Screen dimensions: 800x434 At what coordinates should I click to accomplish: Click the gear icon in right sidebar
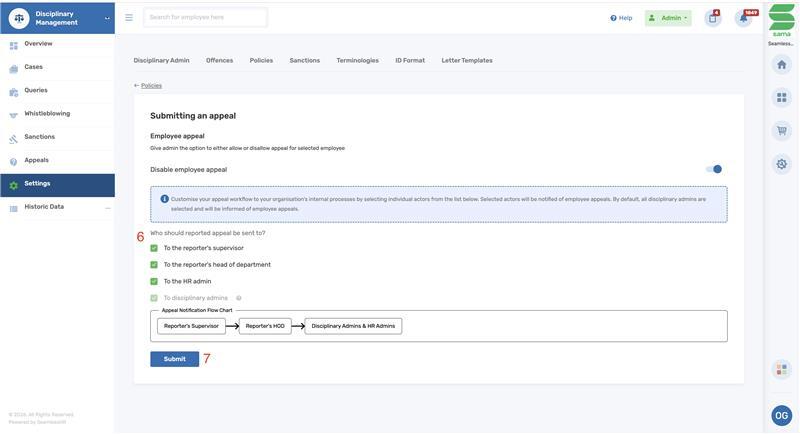coord(781,164)
